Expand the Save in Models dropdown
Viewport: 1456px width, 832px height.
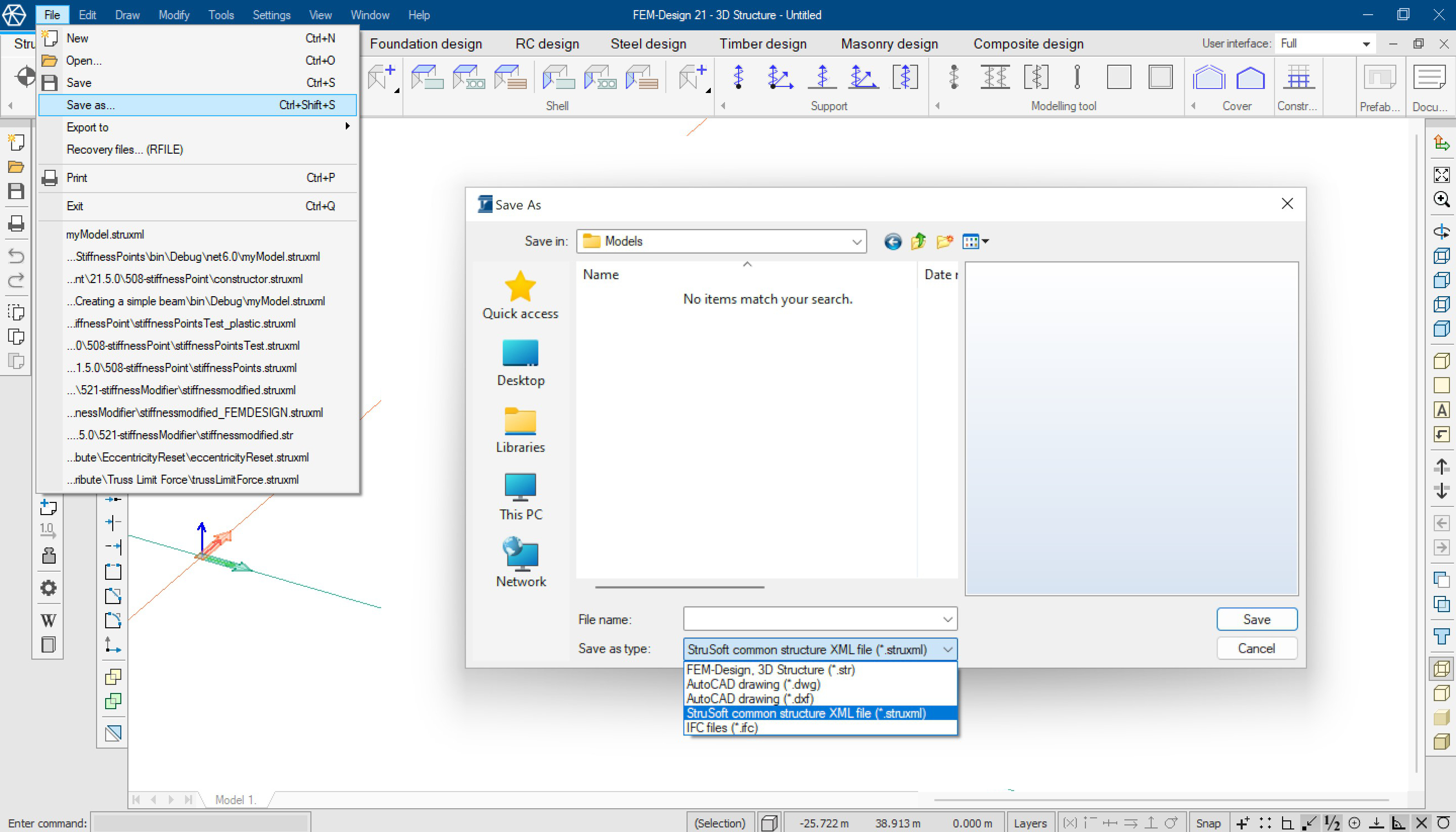856,242
